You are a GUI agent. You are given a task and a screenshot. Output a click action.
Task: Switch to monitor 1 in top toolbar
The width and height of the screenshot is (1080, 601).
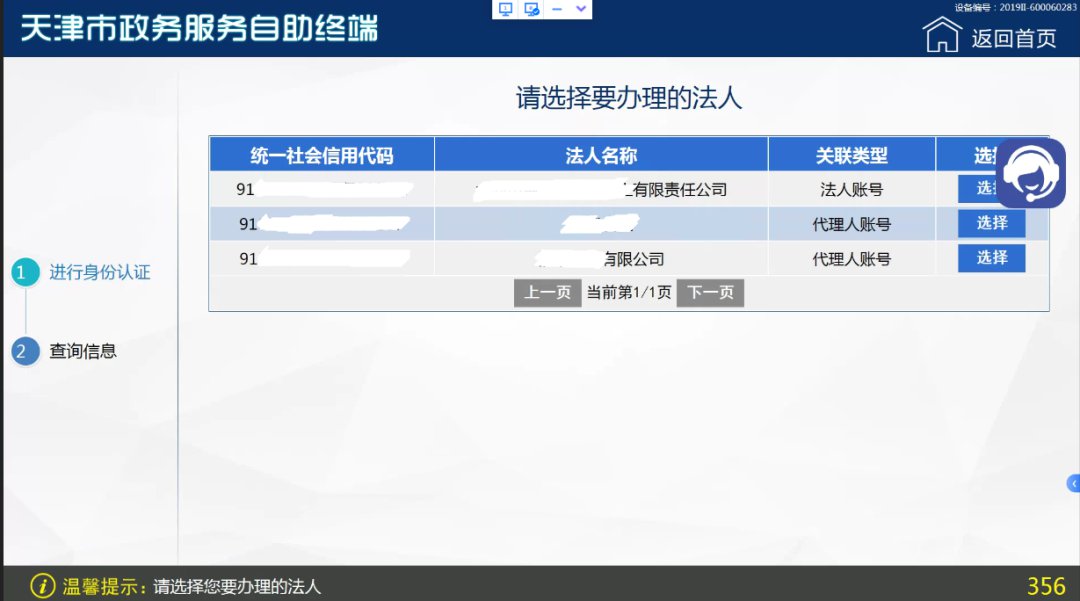click(x=506, y=9)
